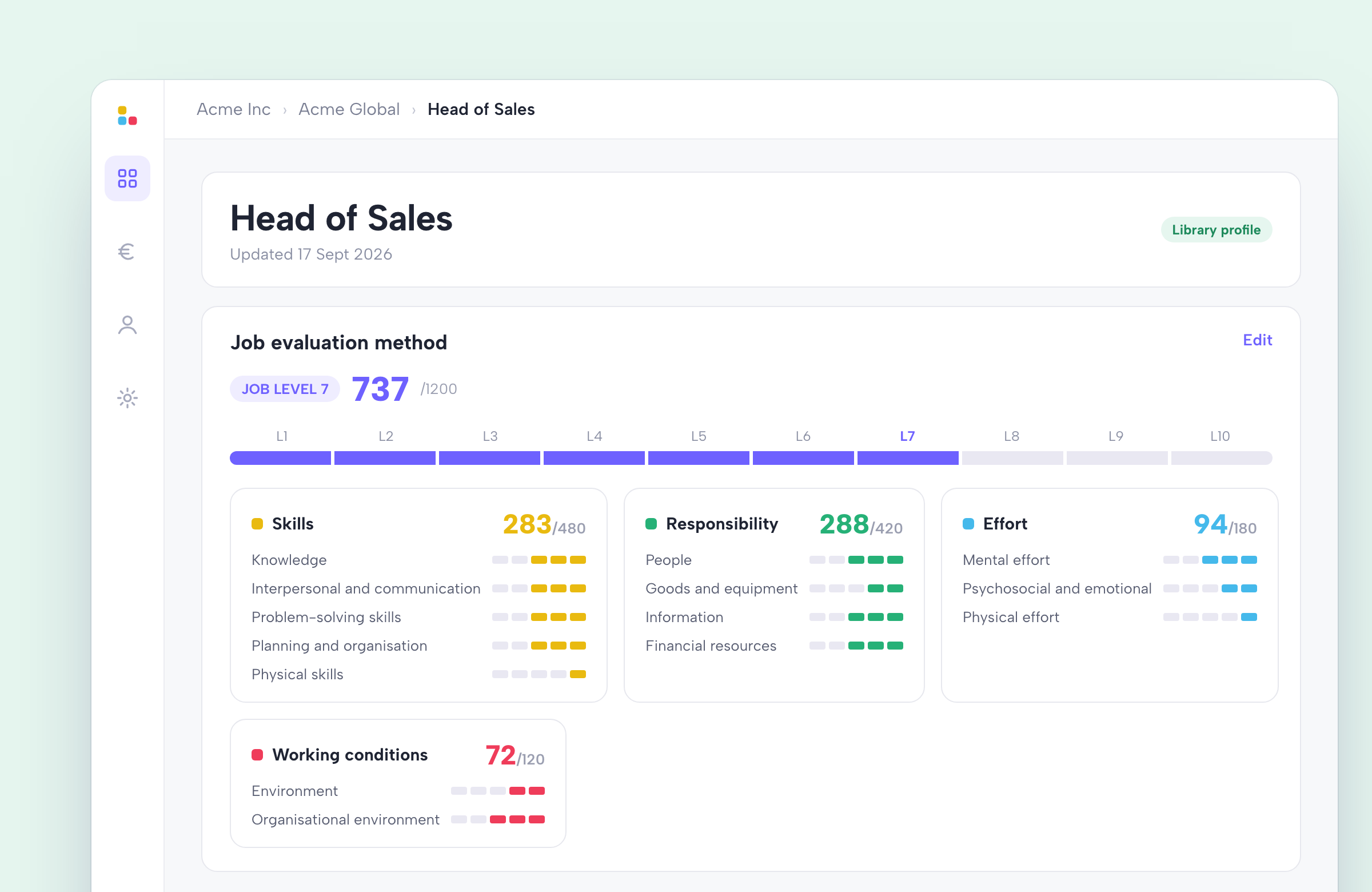This screenshot has width=1372, height=892.
Task: Open the app logo home icon
Action: click(127, 116)
